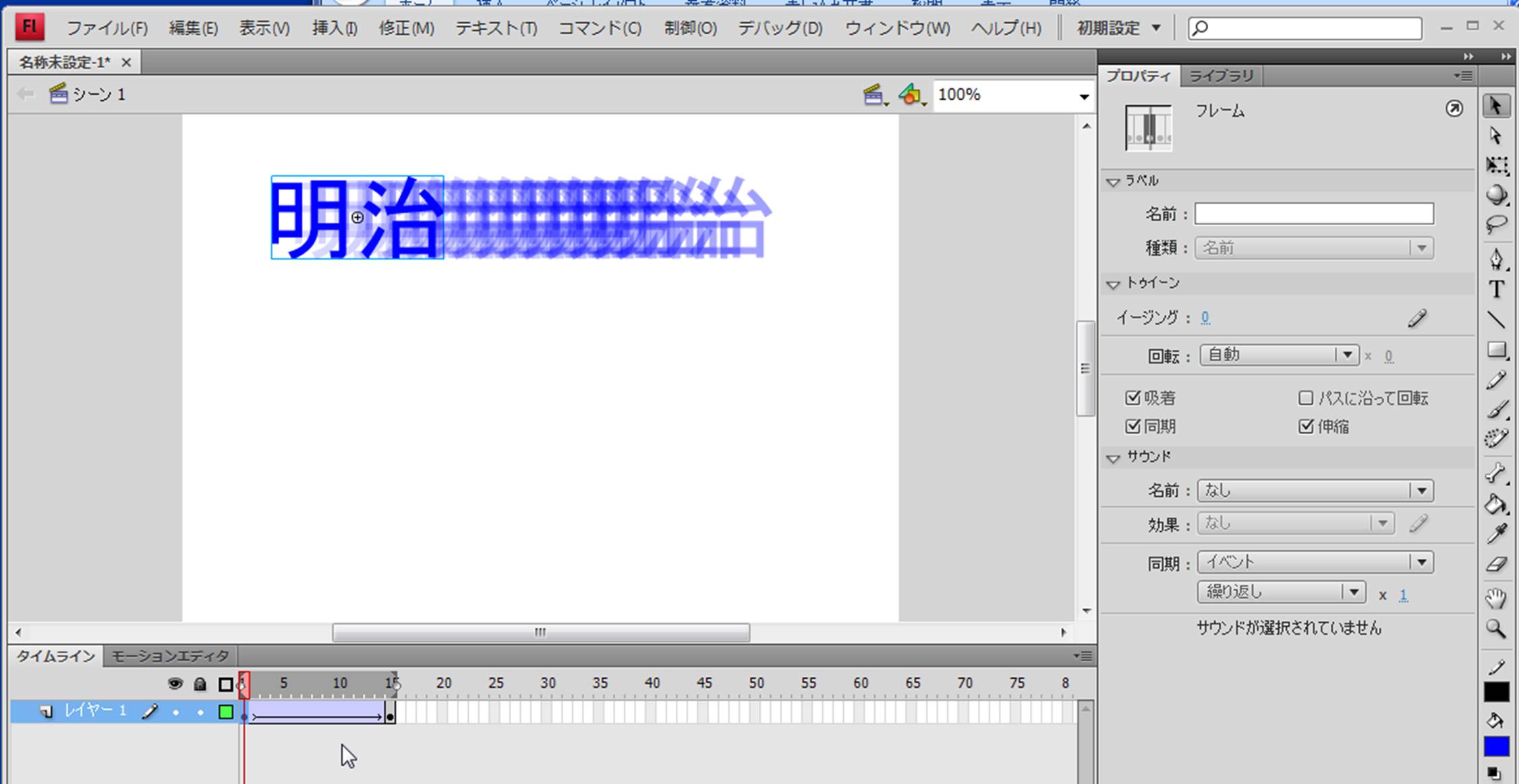Open the stage zoom 100% dropdown
1519x784 pixels.
click(x=1083, y=96)
